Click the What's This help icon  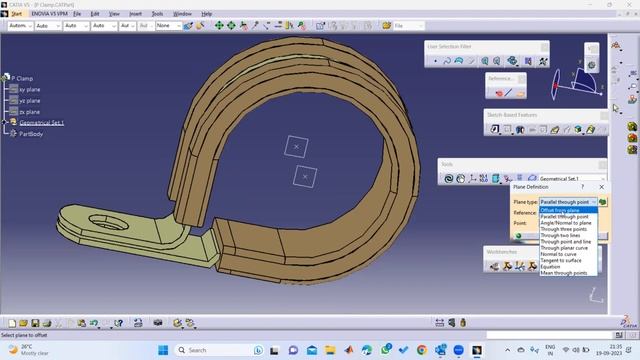coord(118,323)
